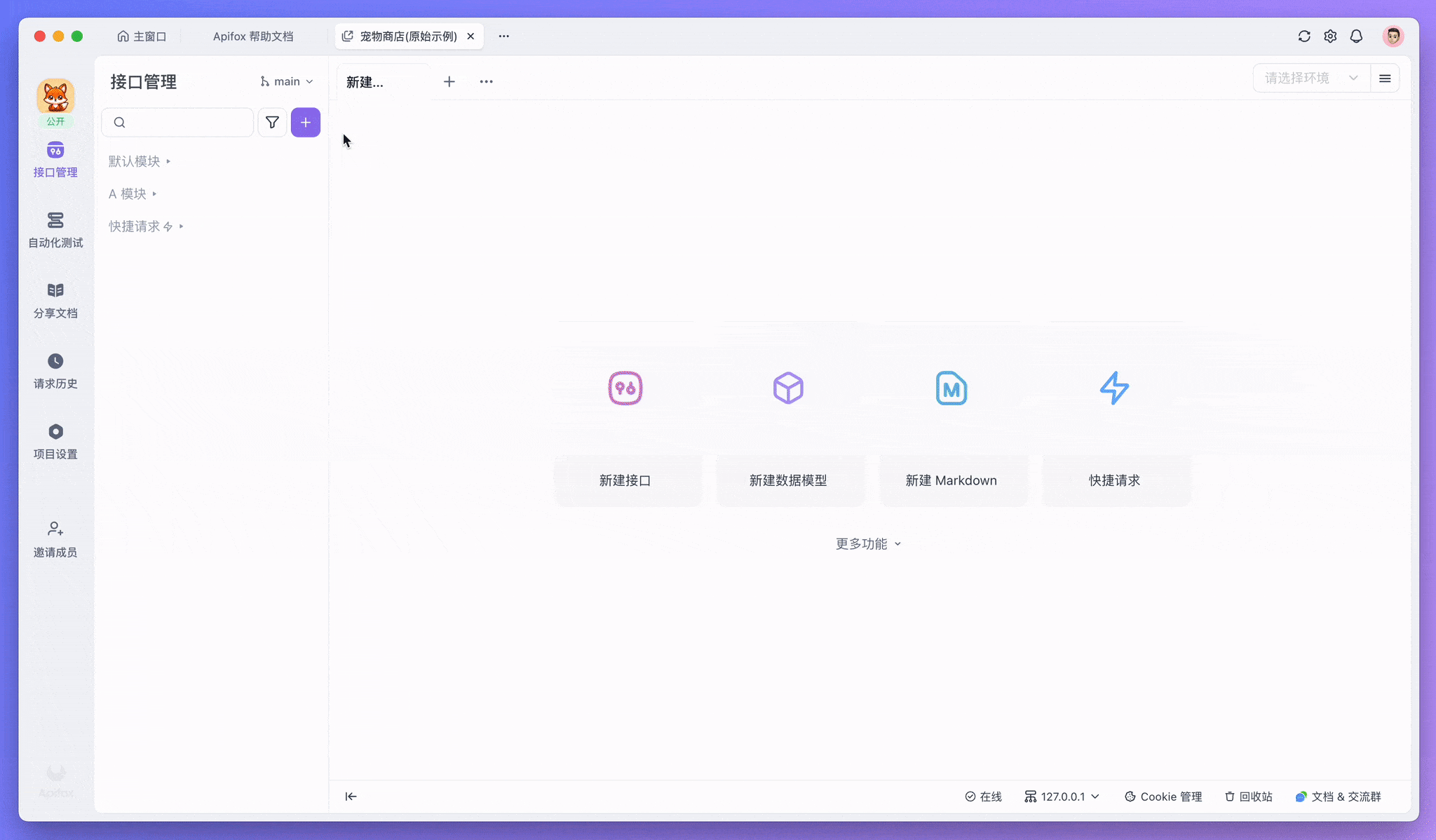1436x840 pixels.
Task: Click the 邀请成员 add-user icon
Action: [x=55, y=529]
